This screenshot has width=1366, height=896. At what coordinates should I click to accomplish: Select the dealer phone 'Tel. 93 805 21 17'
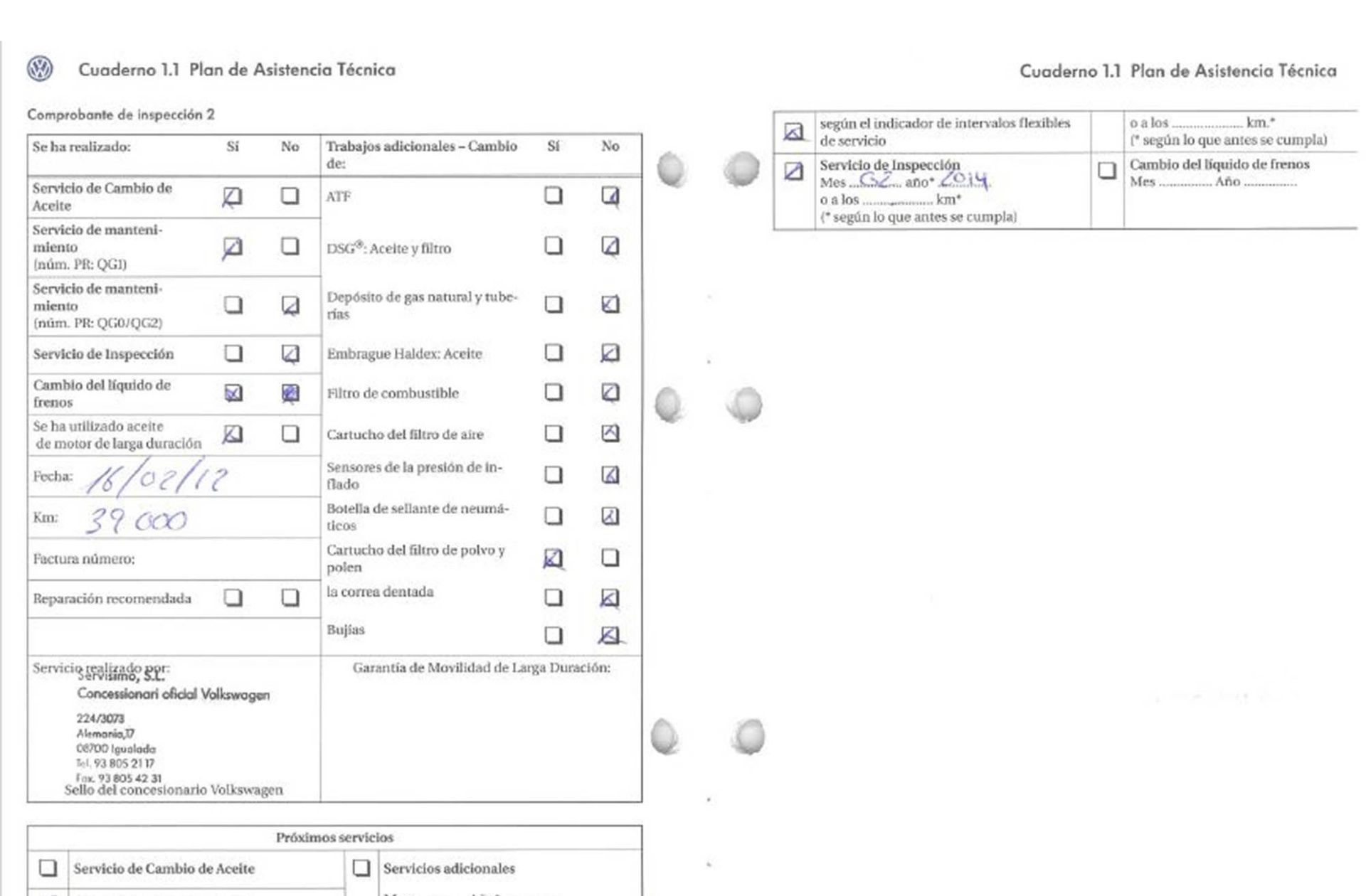click(x=115, y=763)
